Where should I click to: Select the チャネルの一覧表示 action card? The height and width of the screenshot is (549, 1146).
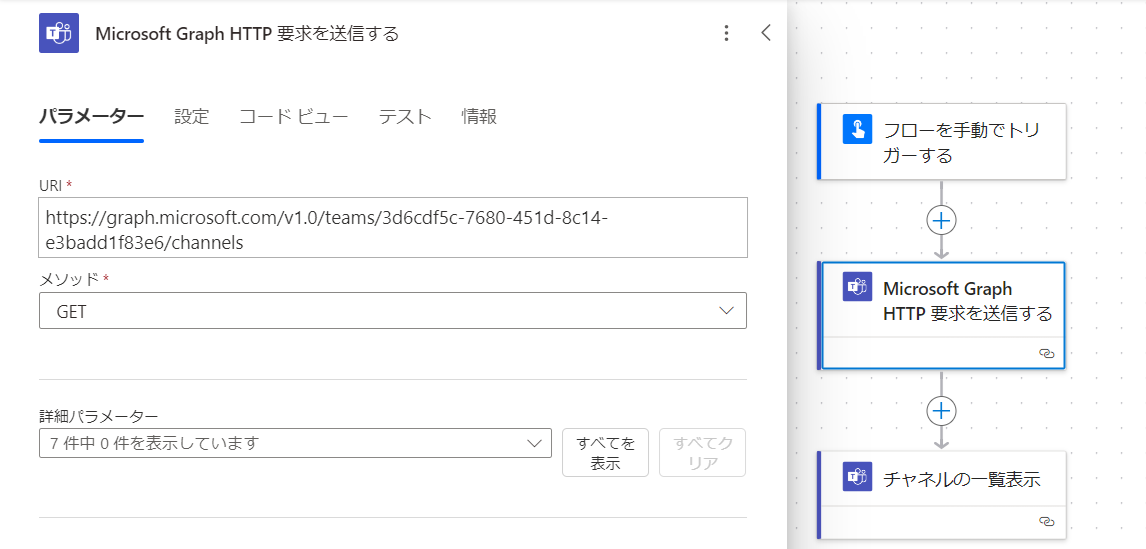(941, 495)
